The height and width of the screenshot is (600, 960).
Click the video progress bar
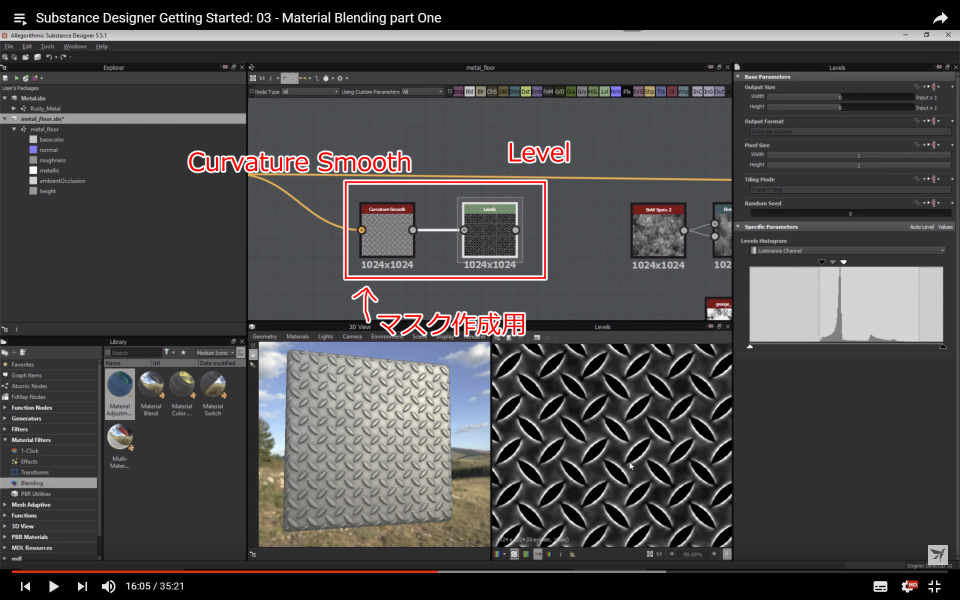480,571
